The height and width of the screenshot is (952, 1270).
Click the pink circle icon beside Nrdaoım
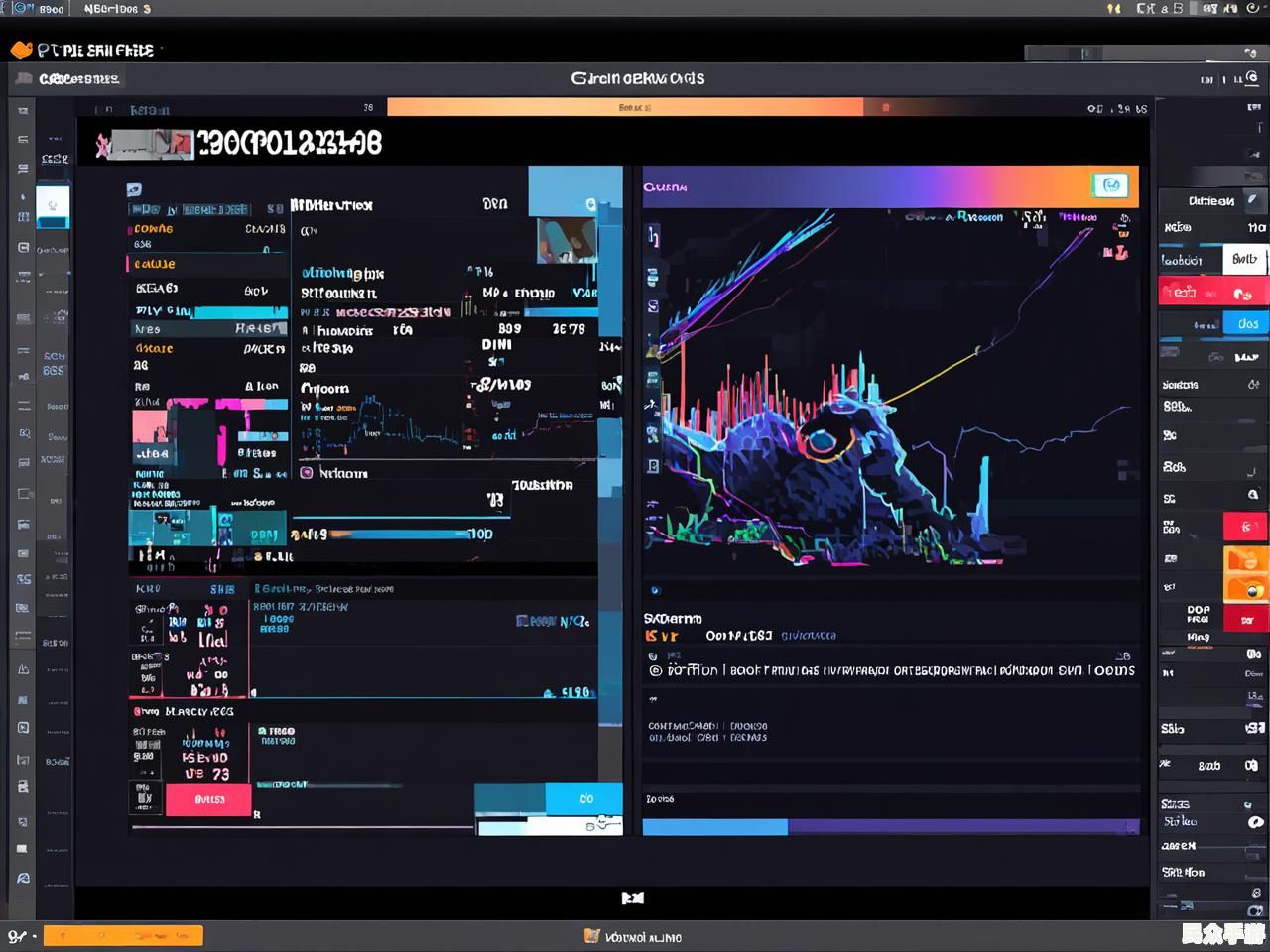click(307, 473)
